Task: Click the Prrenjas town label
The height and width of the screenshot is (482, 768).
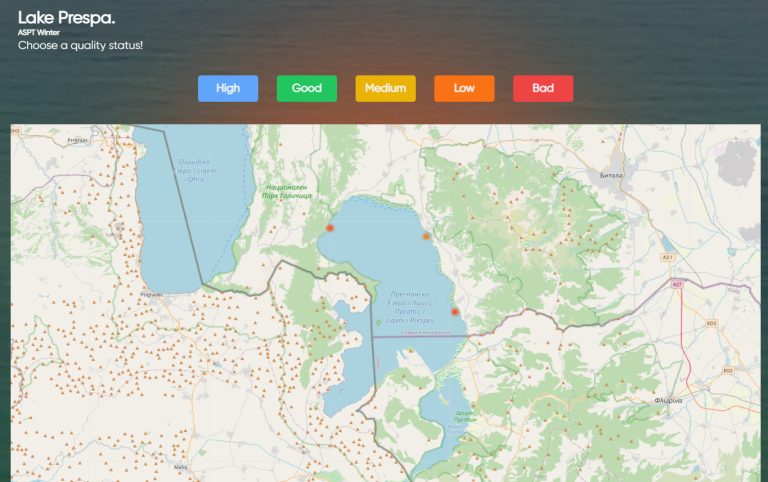Action: point(77,140)
